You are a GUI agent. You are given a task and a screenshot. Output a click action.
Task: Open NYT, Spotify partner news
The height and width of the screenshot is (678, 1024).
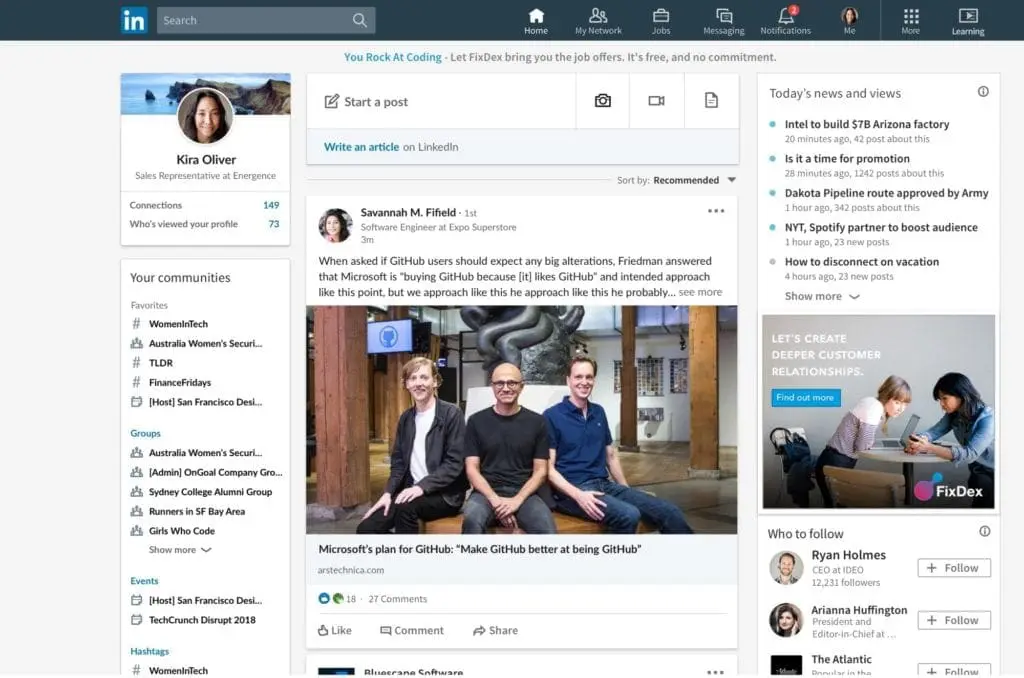point(881,227)
